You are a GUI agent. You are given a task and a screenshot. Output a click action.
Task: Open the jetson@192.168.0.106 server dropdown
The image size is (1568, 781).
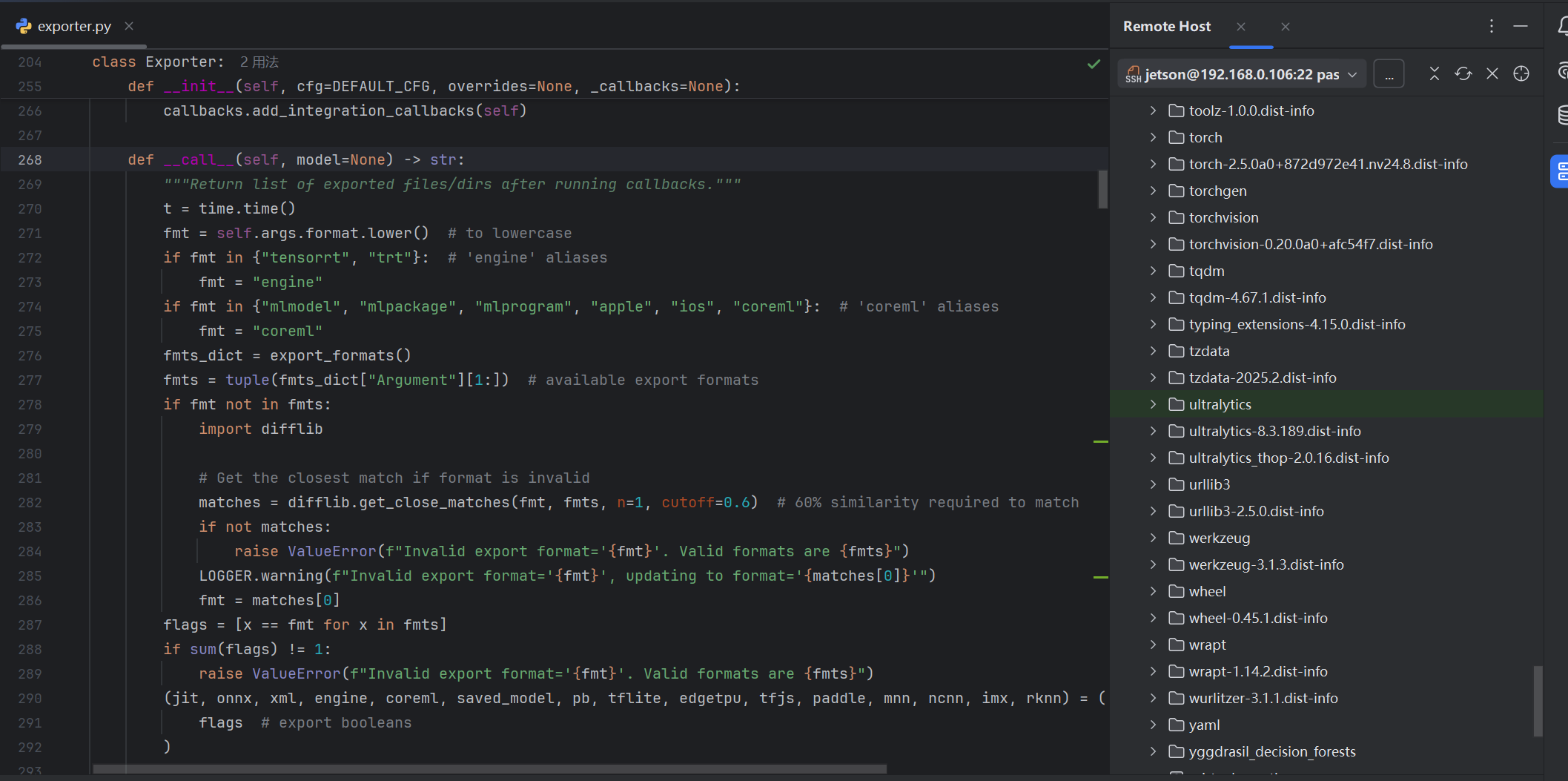point(1242,74)
